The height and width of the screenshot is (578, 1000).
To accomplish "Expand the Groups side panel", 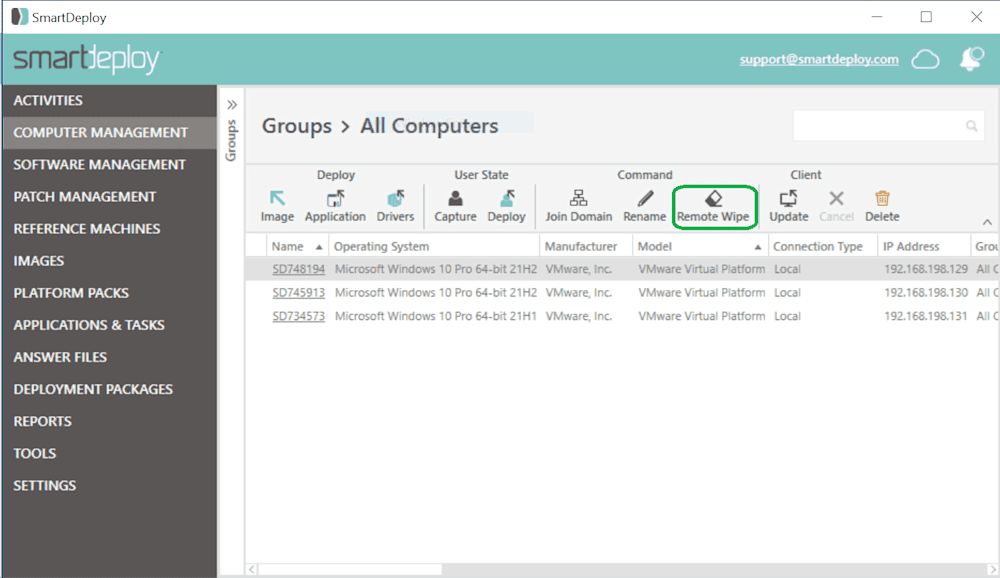I will 231,101.
